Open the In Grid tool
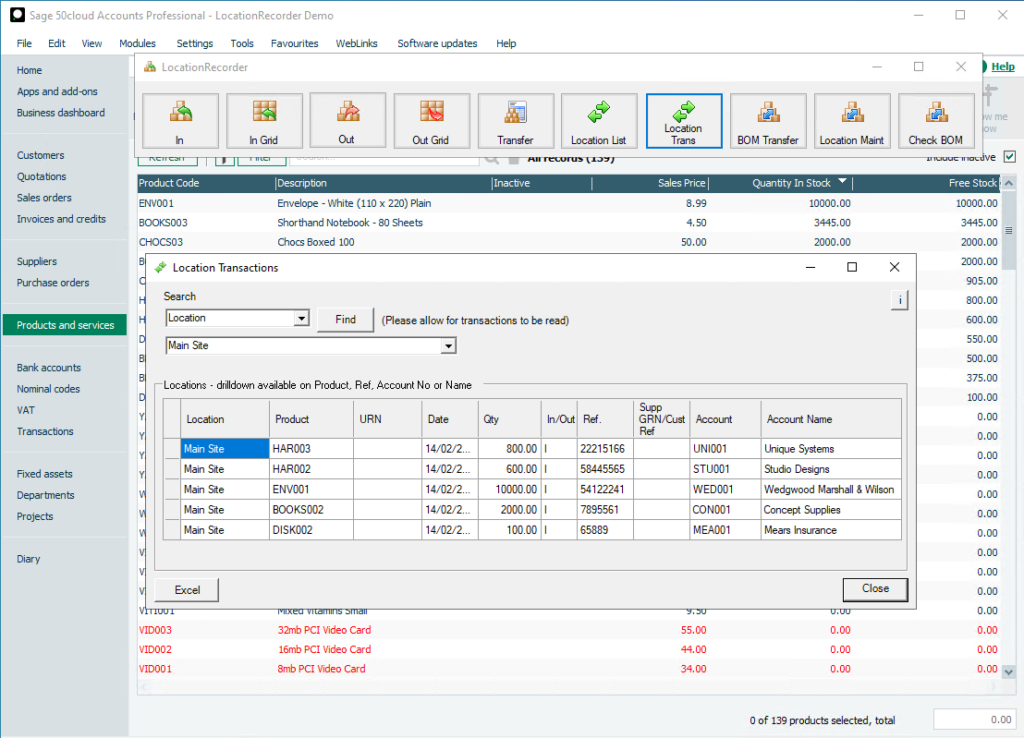The height and width of the screenshot is (738, 1024). [x=263, y=120]
